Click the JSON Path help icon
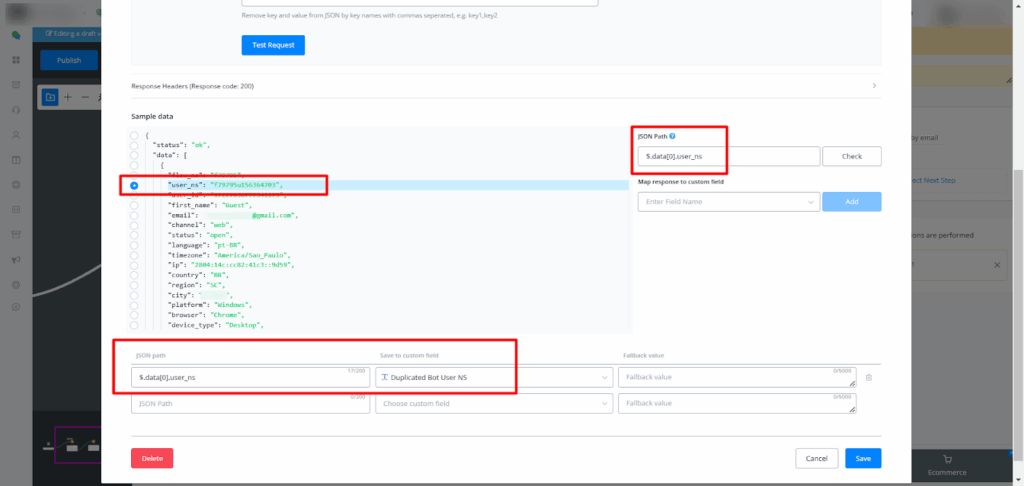Viewport: 1024px width, 486px height. 673,136
